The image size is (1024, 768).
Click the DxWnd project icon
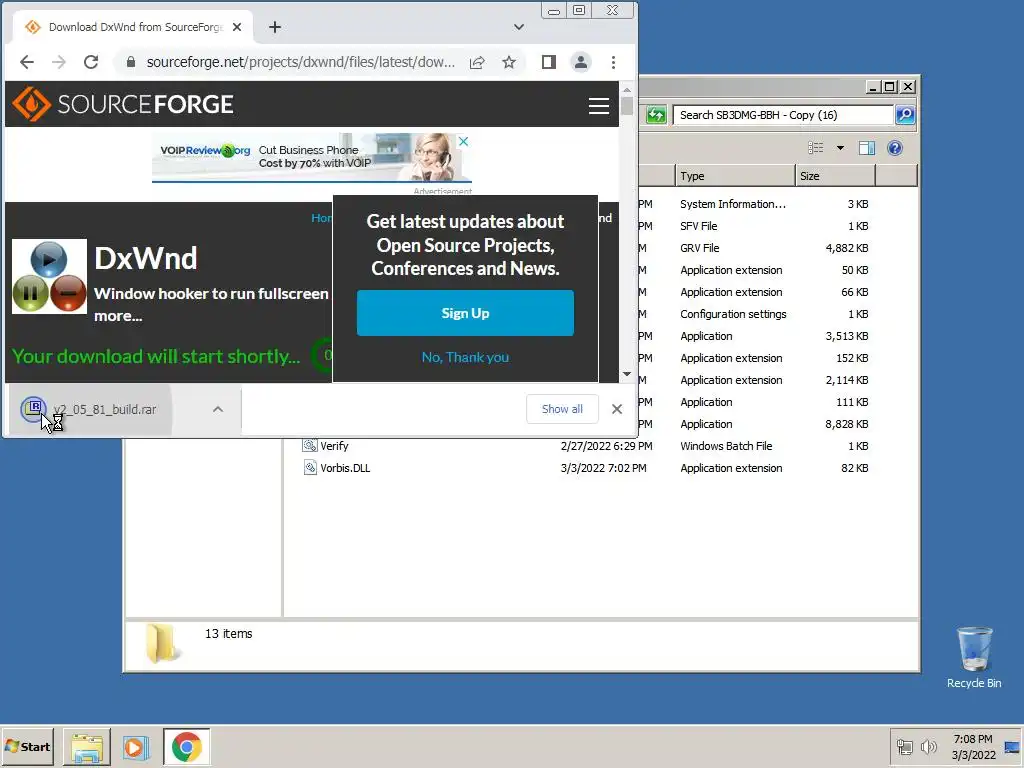(50, 276)
